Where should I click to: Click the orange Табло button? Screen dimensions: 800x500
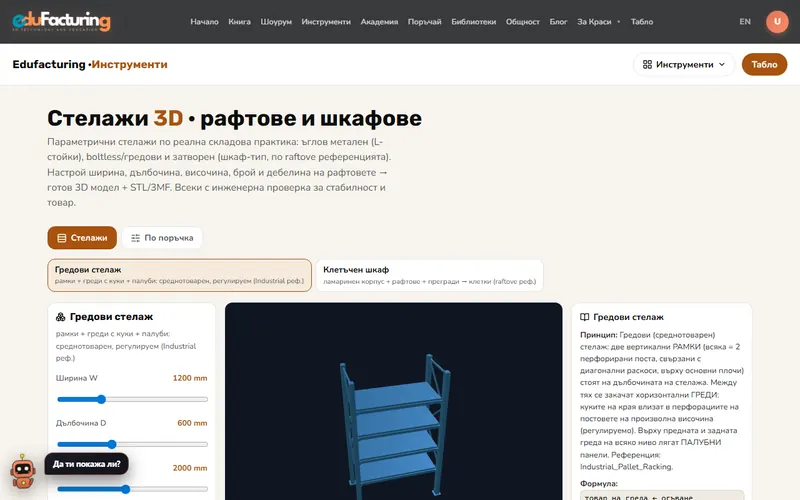tap(764, 64)
